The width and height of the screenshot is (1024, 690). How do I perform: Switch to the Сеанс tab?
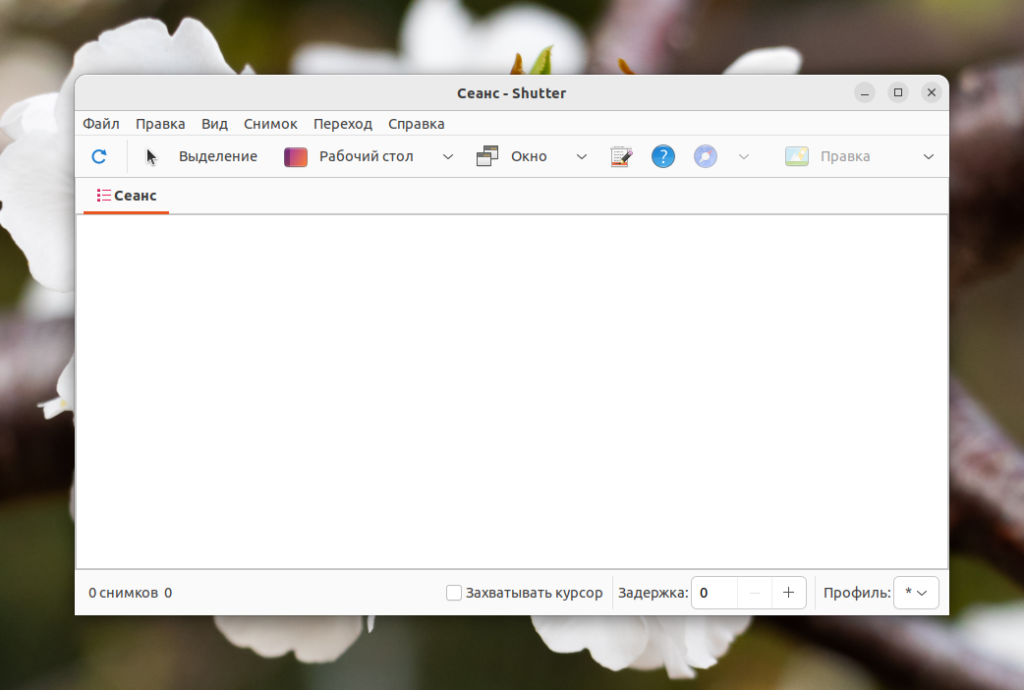point(126,196)
